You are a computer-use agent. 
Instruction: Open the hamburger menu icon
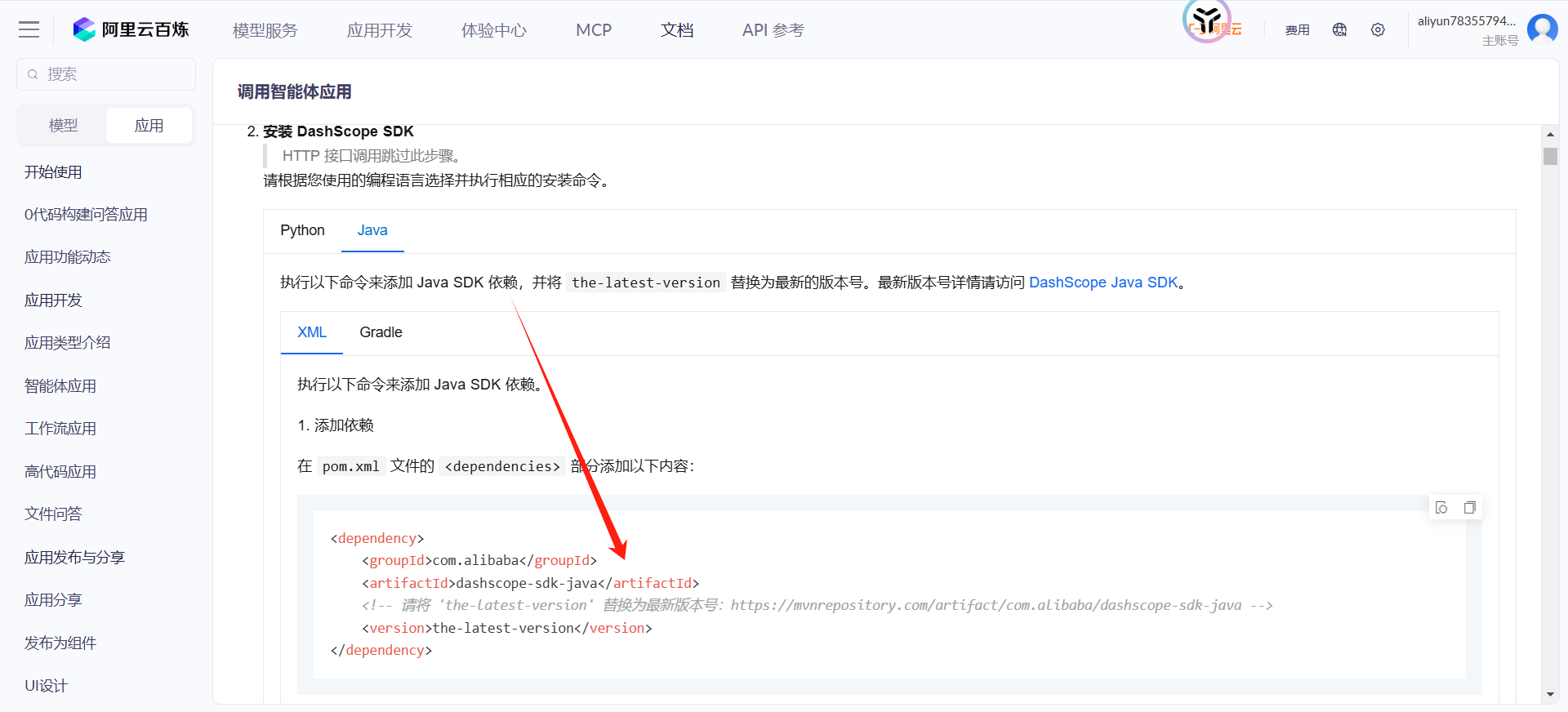29,30
